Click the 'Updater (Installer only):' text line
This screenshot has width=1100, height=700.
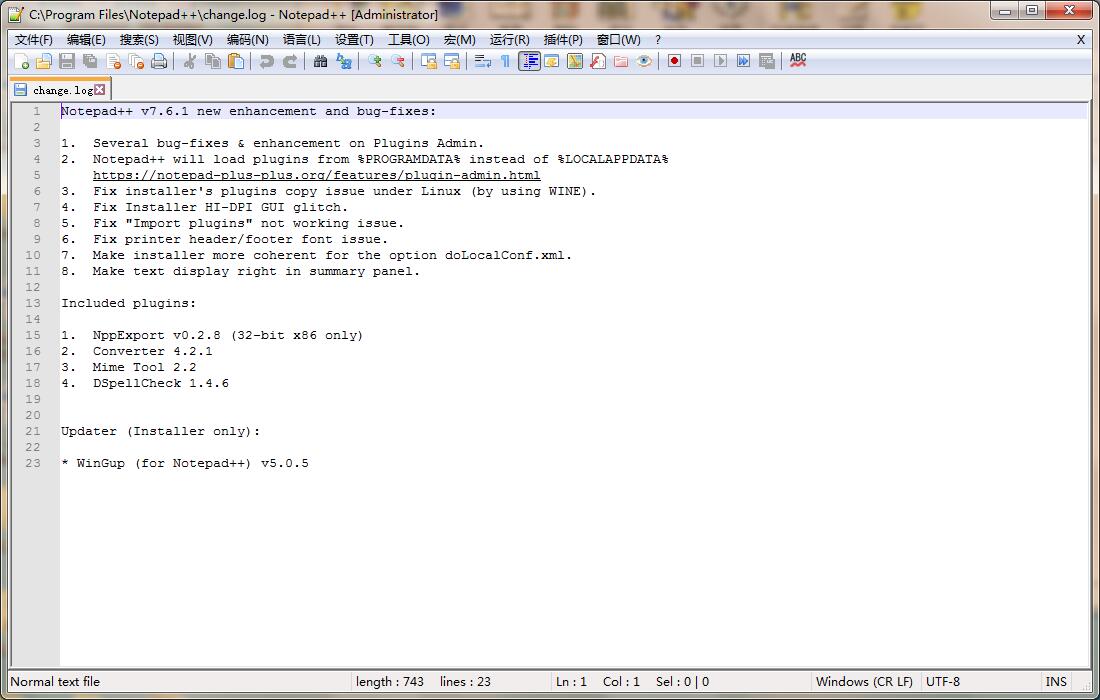161,431
